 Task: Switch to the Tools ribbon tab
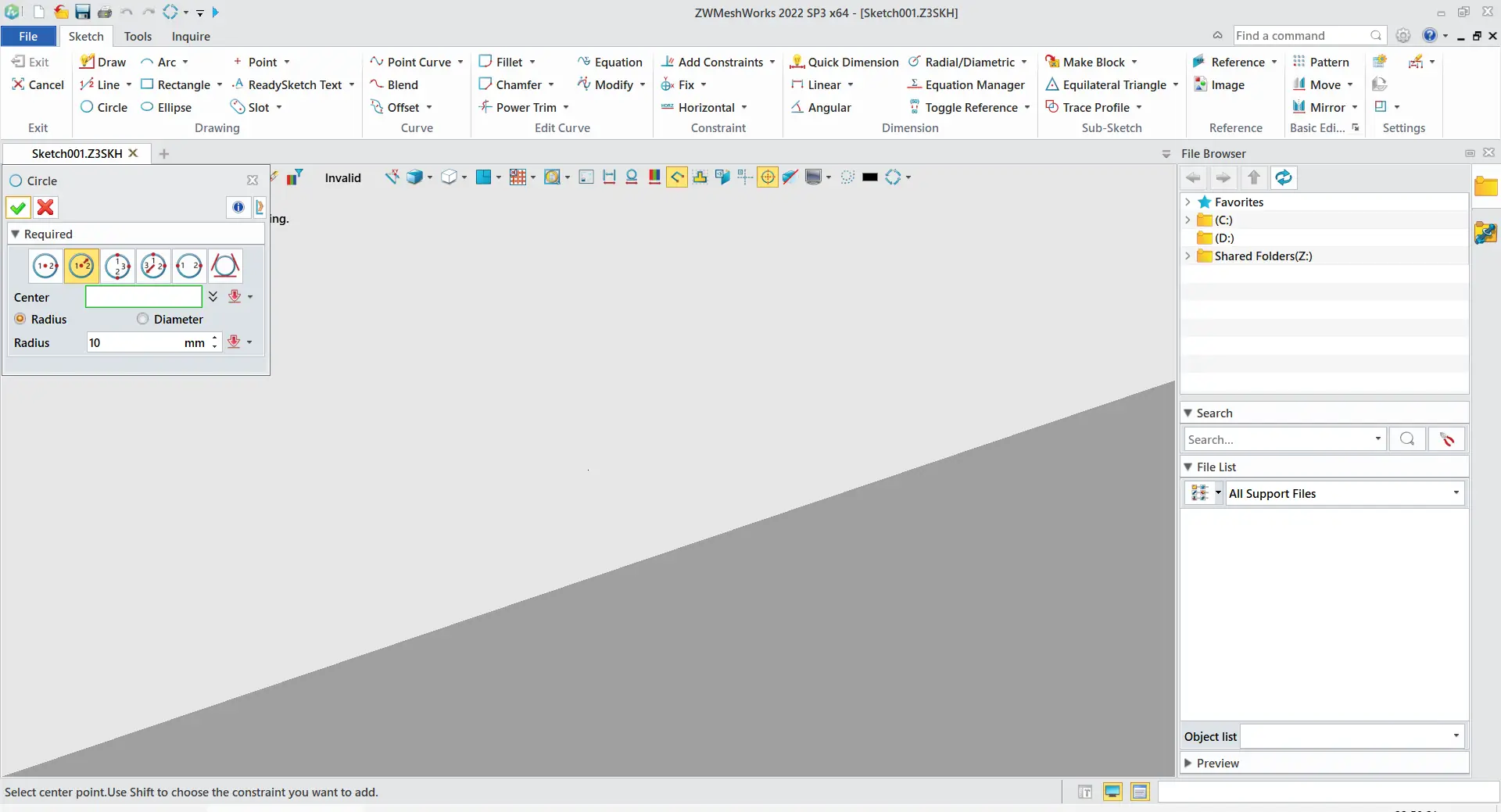click(x=138, y=36)
